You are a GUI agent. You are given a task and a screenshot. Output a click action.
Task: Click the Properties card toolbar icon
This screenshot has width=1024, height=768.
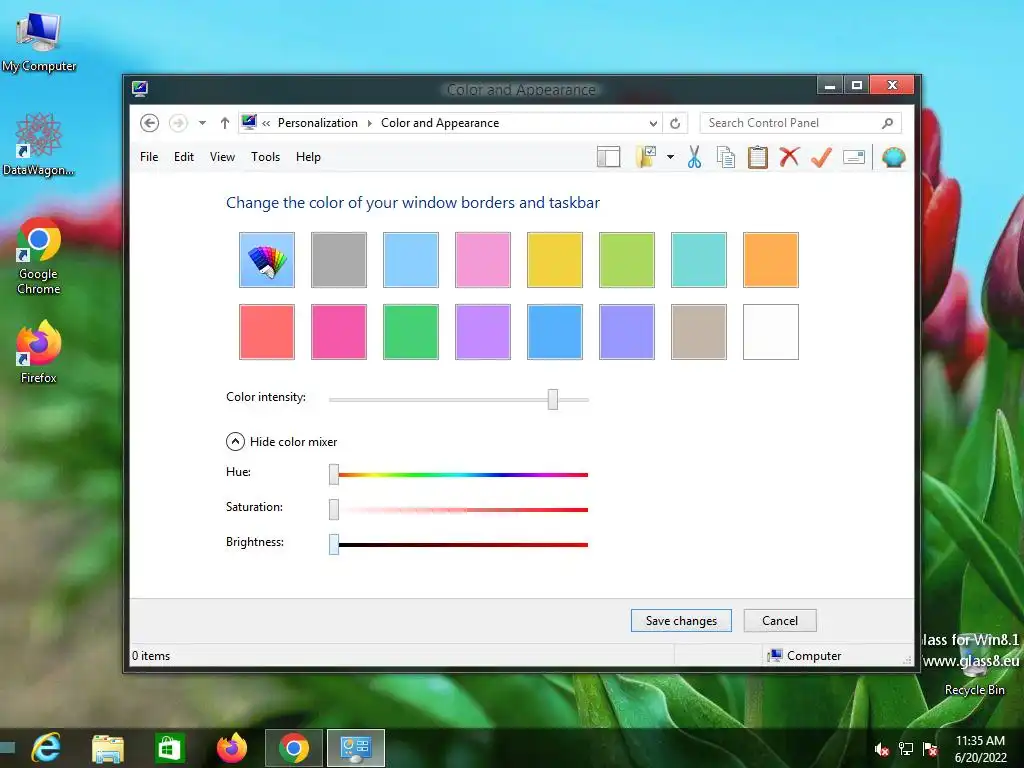[x=854, y=157]
